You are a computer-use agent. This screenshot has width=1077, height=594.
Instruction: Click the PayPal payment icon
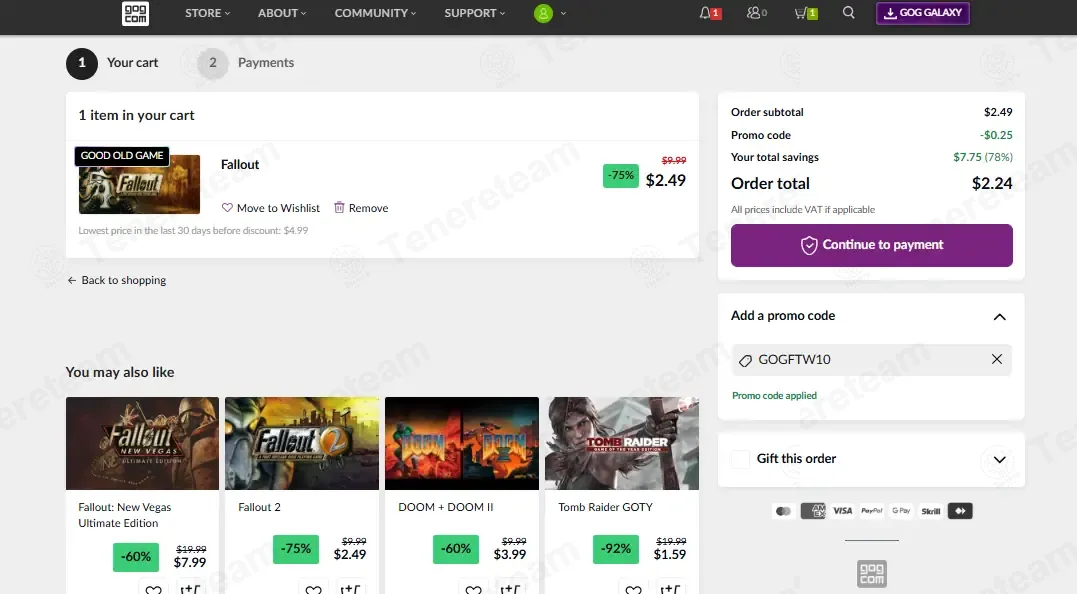click(x=872, y=511)
